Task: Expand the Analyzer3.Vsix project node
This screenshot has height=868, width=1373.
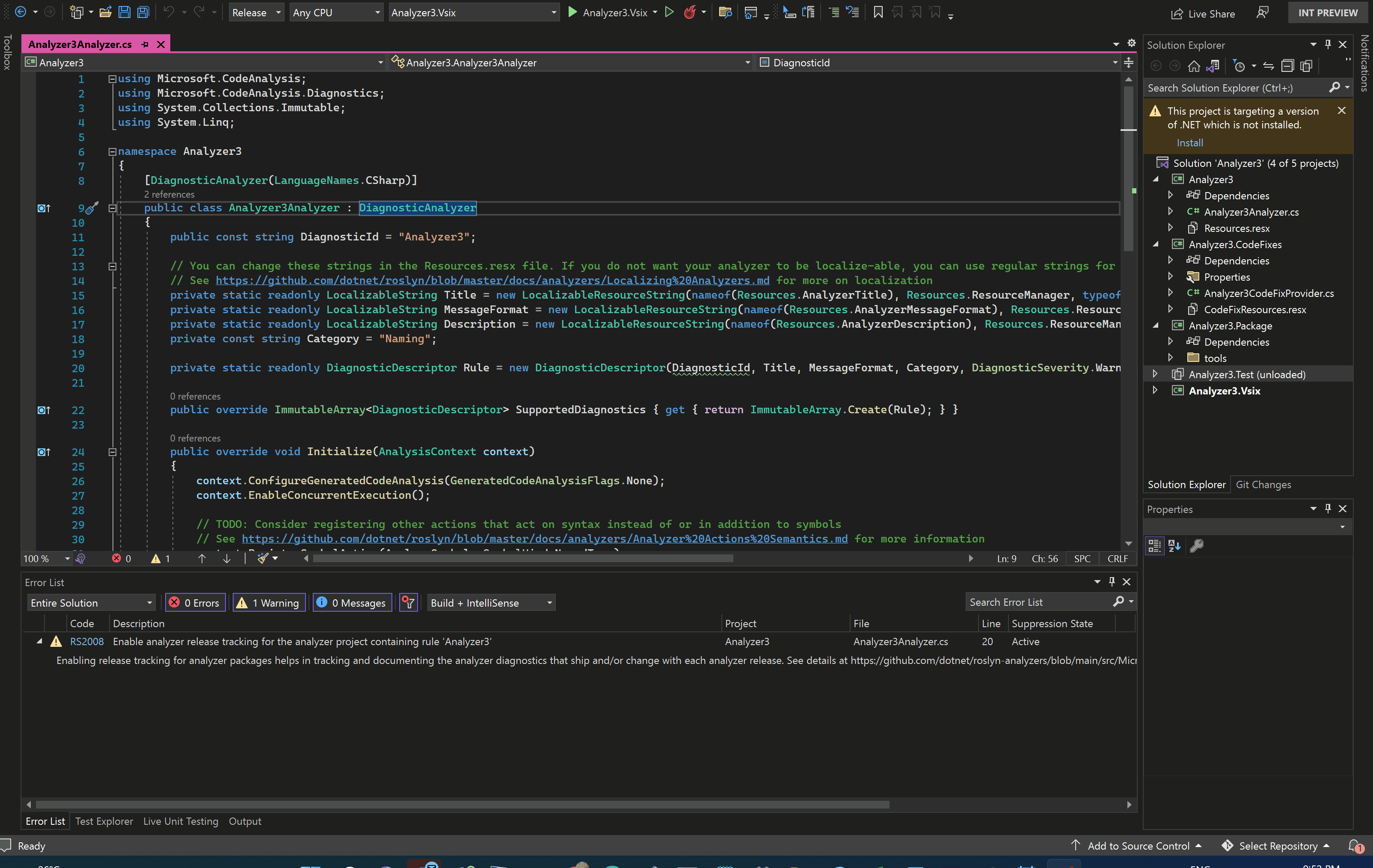Action: [x=1155, y=391]
